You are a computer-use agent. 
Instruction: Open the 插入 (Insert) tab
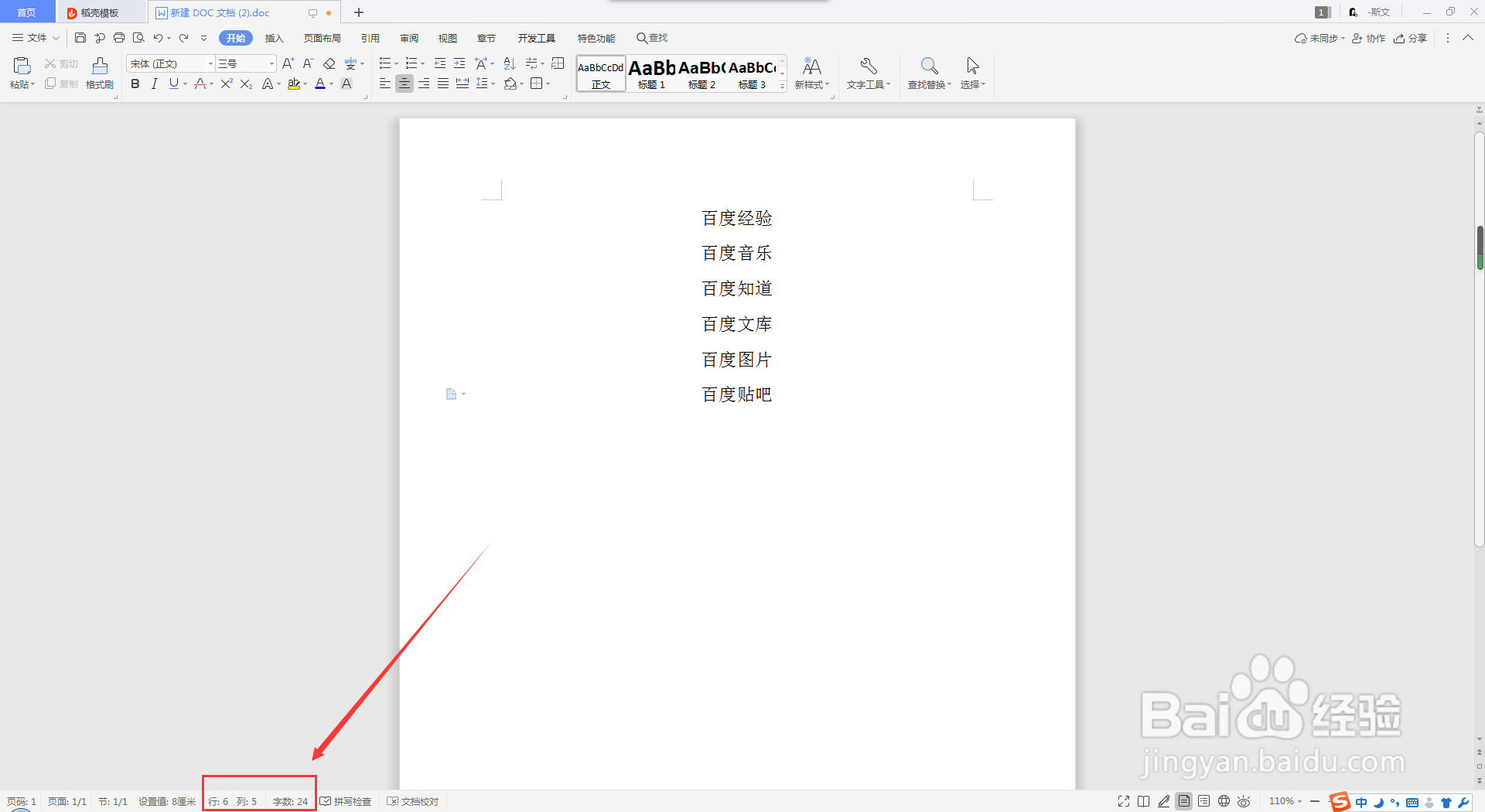(x=275, y=38)
